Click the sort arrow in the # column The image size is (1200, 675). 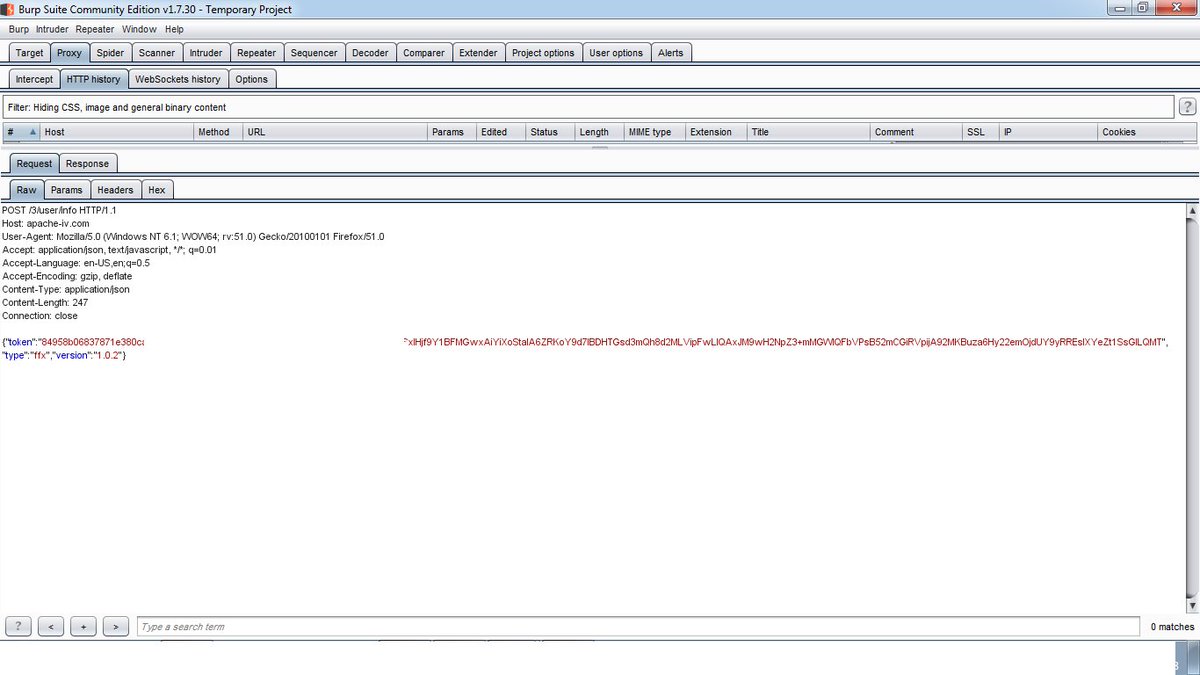click(32, 132)
